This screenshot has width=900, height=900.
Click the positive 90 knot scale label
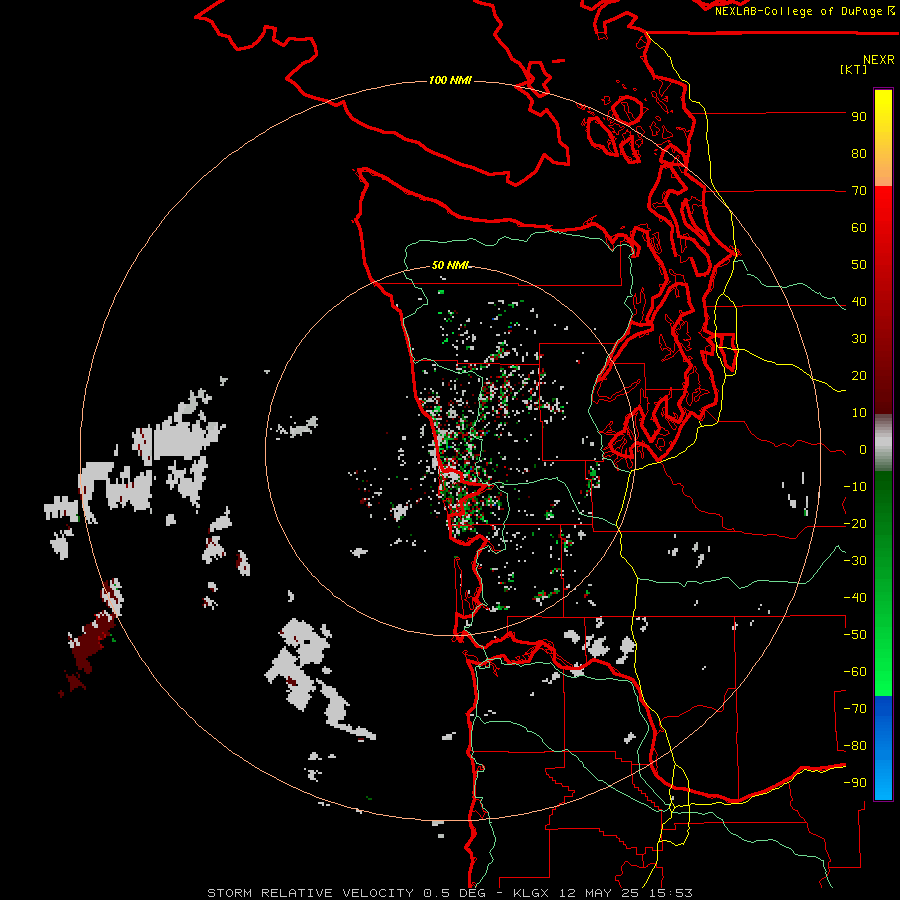859,117
